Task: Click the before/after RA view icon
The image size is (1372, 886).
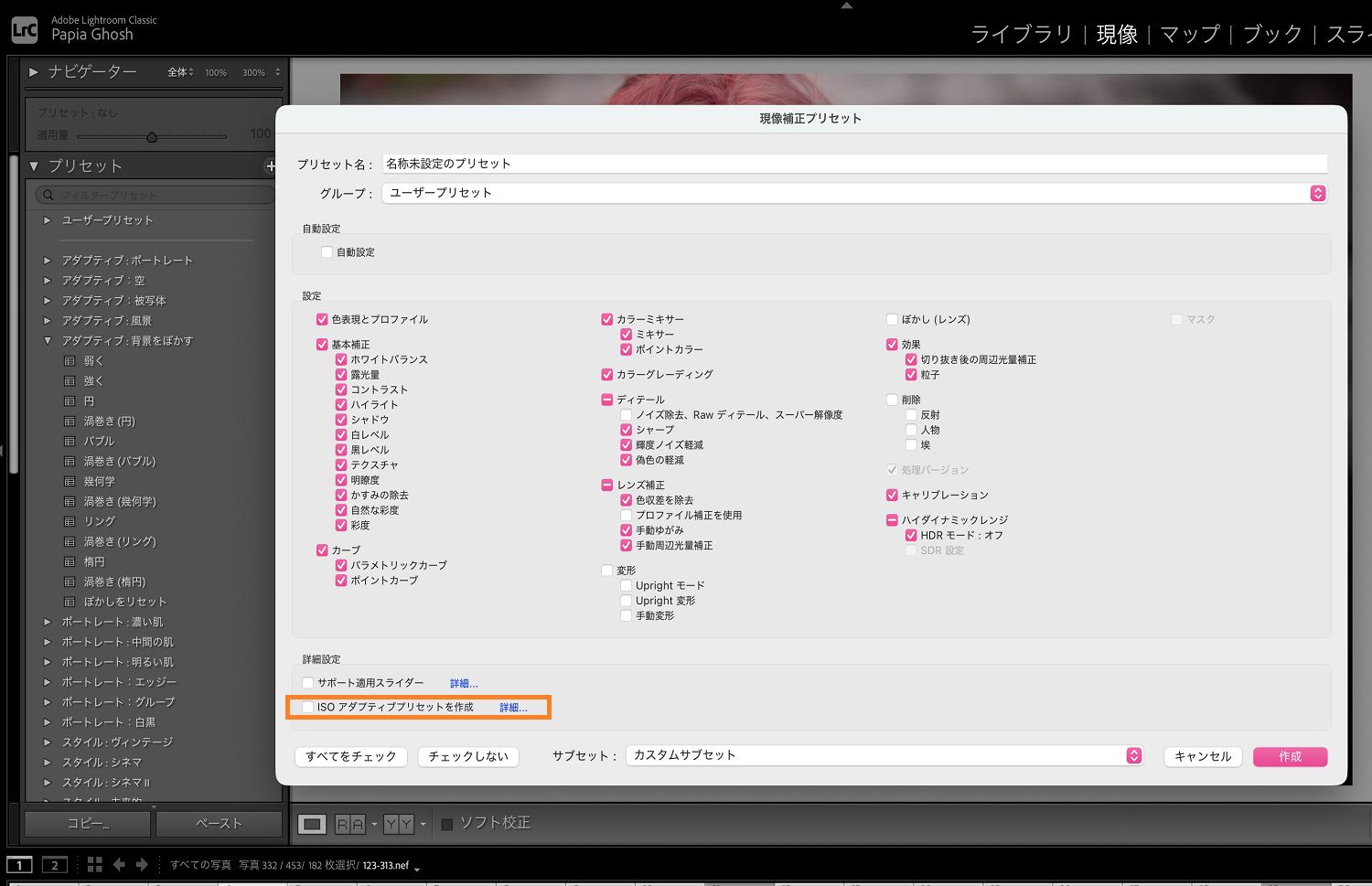Action: click(x=348, y=823)
